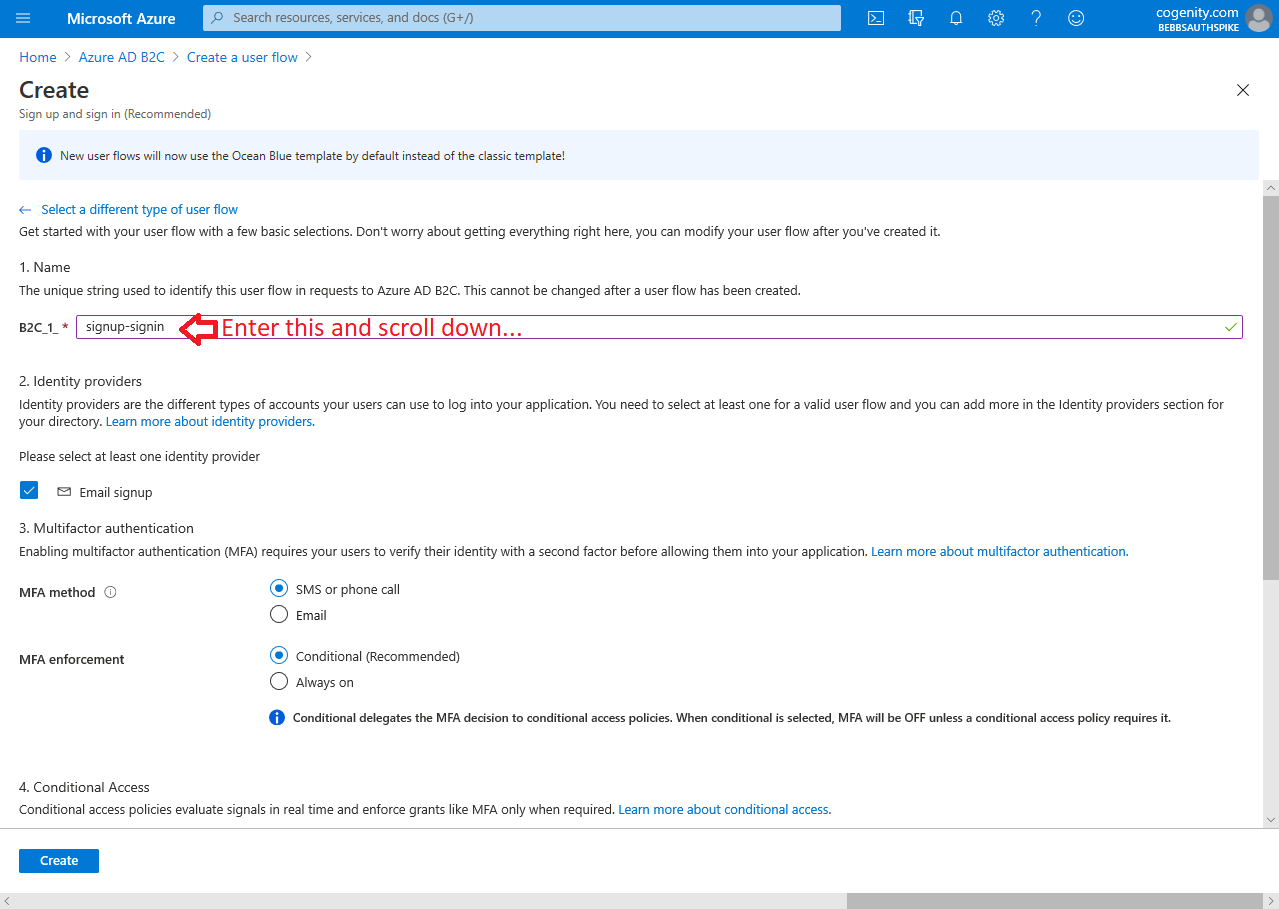
Task: Open the Feedback smiley icon
Action: click(x=1075, y=18)
